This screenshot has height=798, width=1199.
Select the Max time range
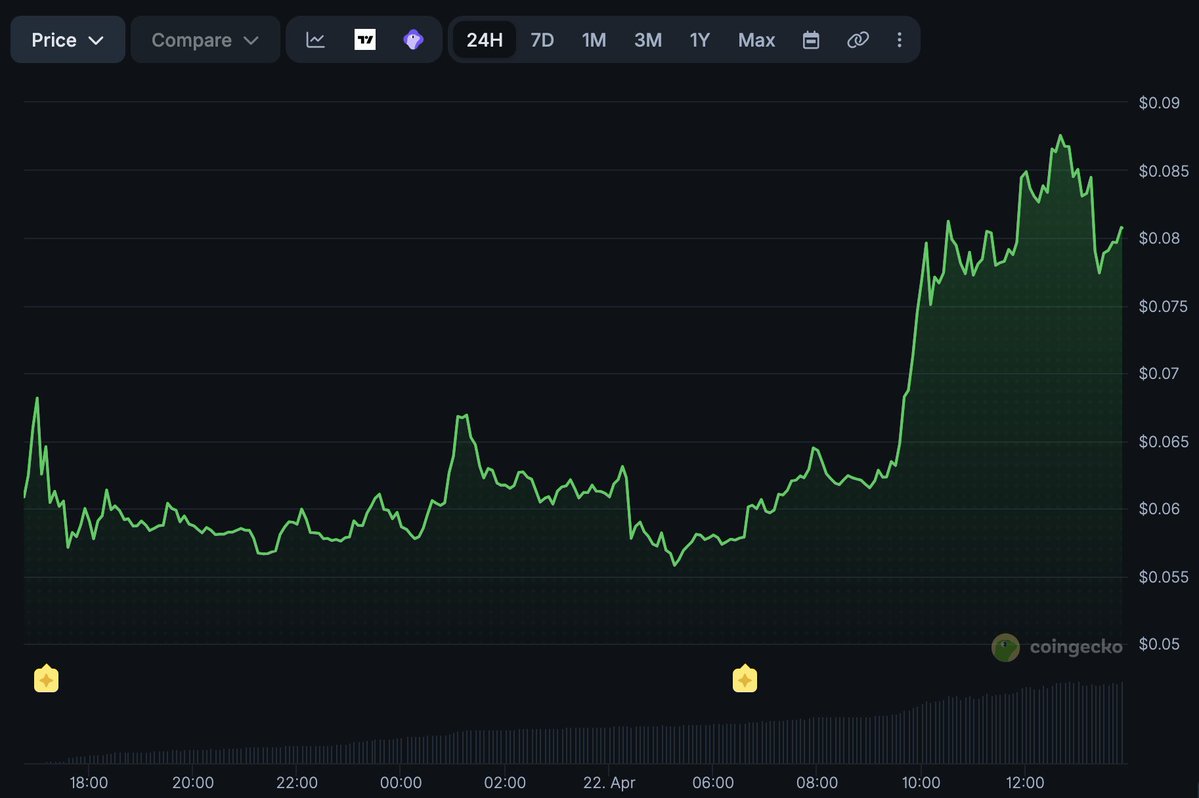pos(756,40)
